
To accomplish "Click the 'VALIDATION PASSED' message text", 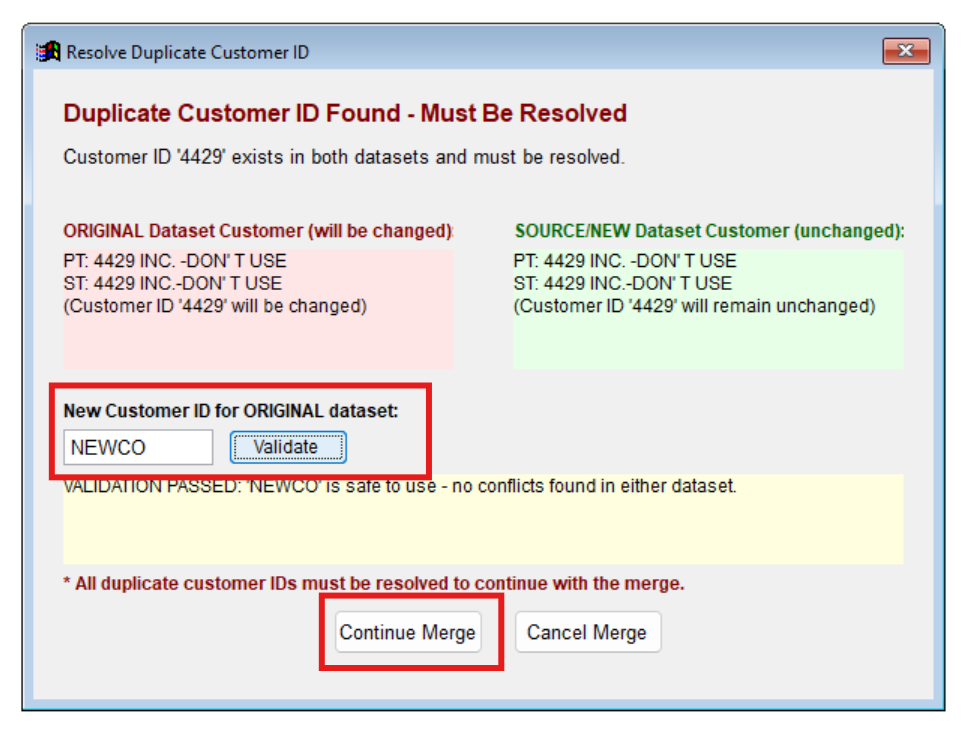I will coord(400,486).
